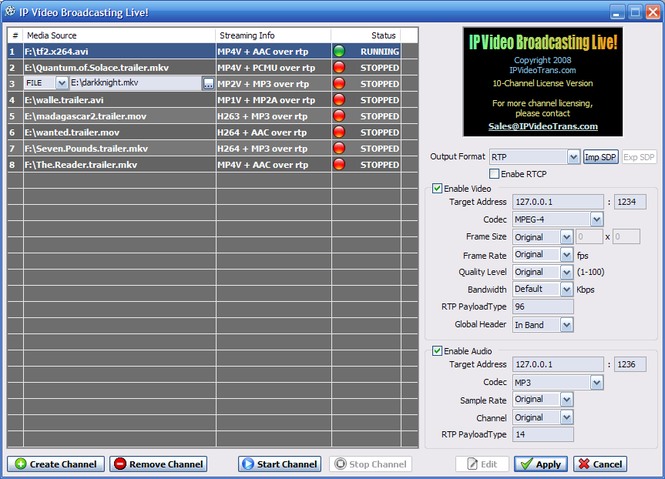
Task: Click the Sales@IPVideoTrans.com email link
Action: (543, 126)
